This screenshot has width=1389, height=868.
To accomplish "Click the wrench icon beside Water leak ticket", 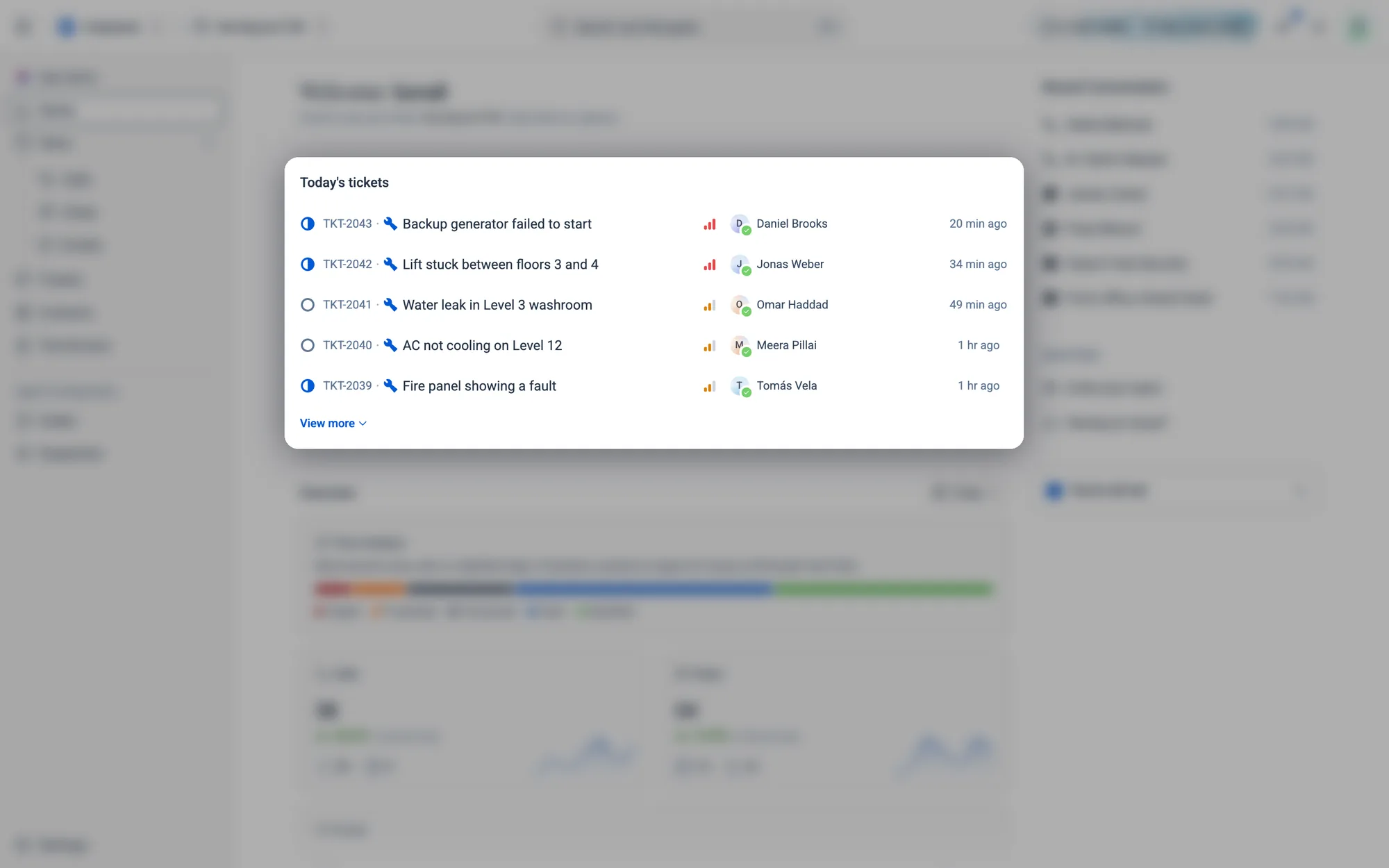I will point(390,305).
